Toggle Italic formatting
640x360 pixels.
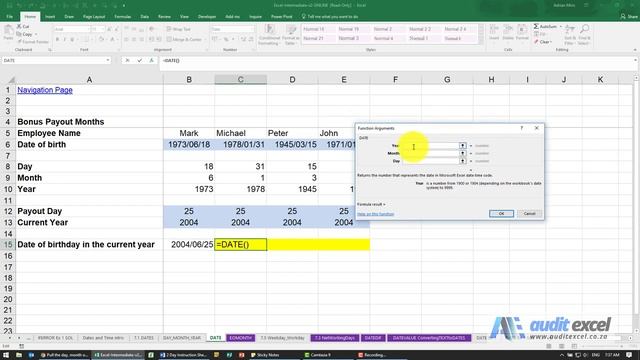64,40
